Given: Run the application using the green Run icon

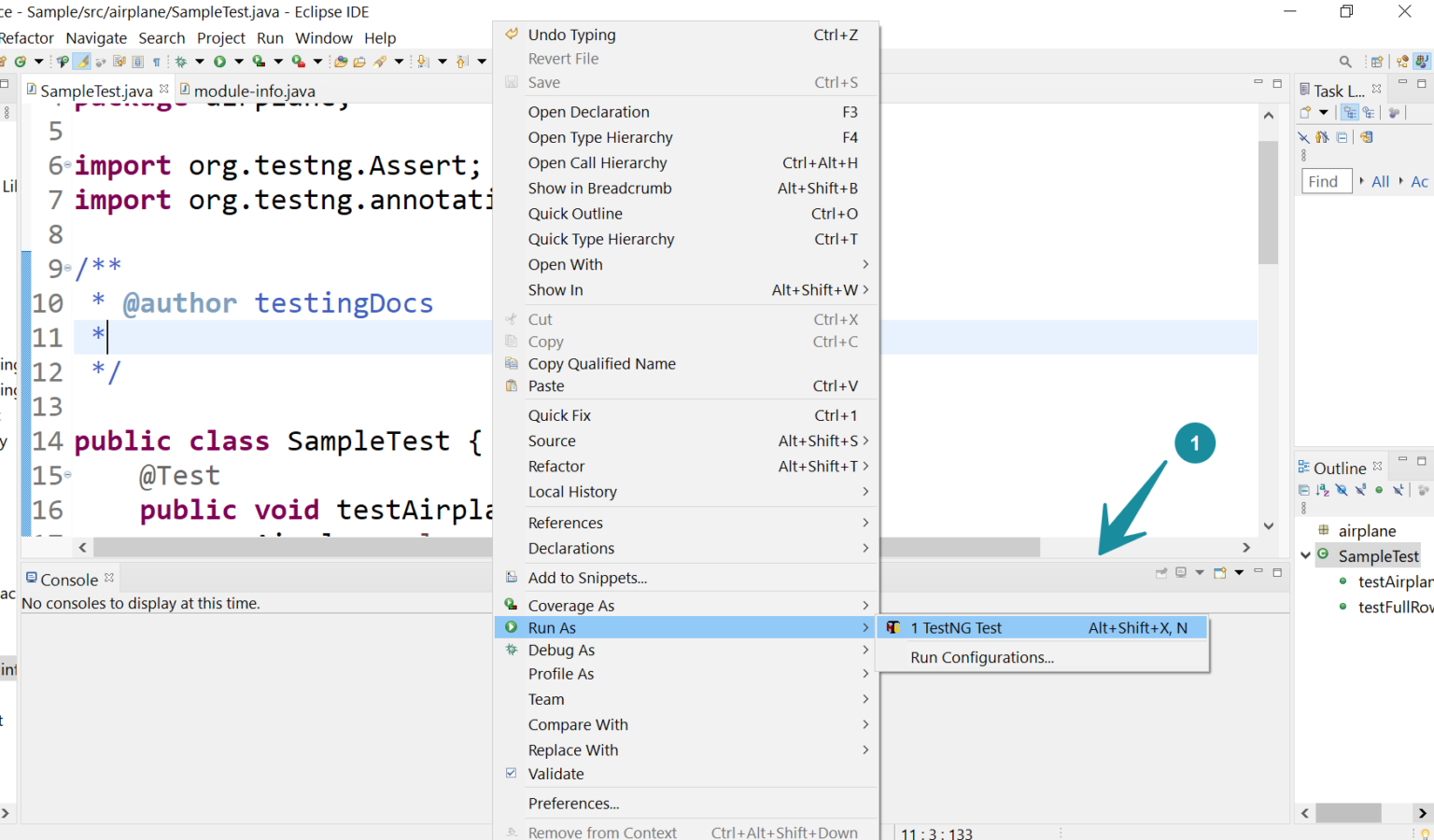Looking at the screenshot, I should (220, 61).
